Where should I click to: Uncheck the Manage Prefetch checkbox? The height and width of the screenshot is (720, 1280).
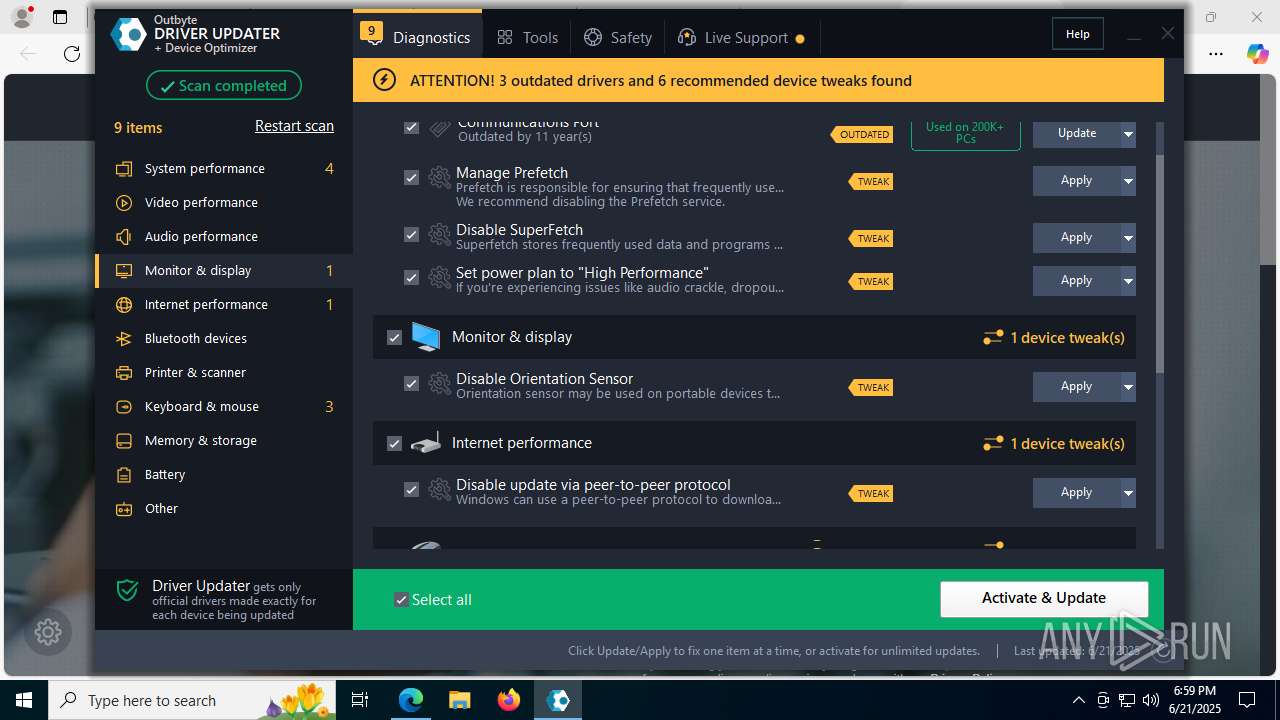tap(411, 178)
